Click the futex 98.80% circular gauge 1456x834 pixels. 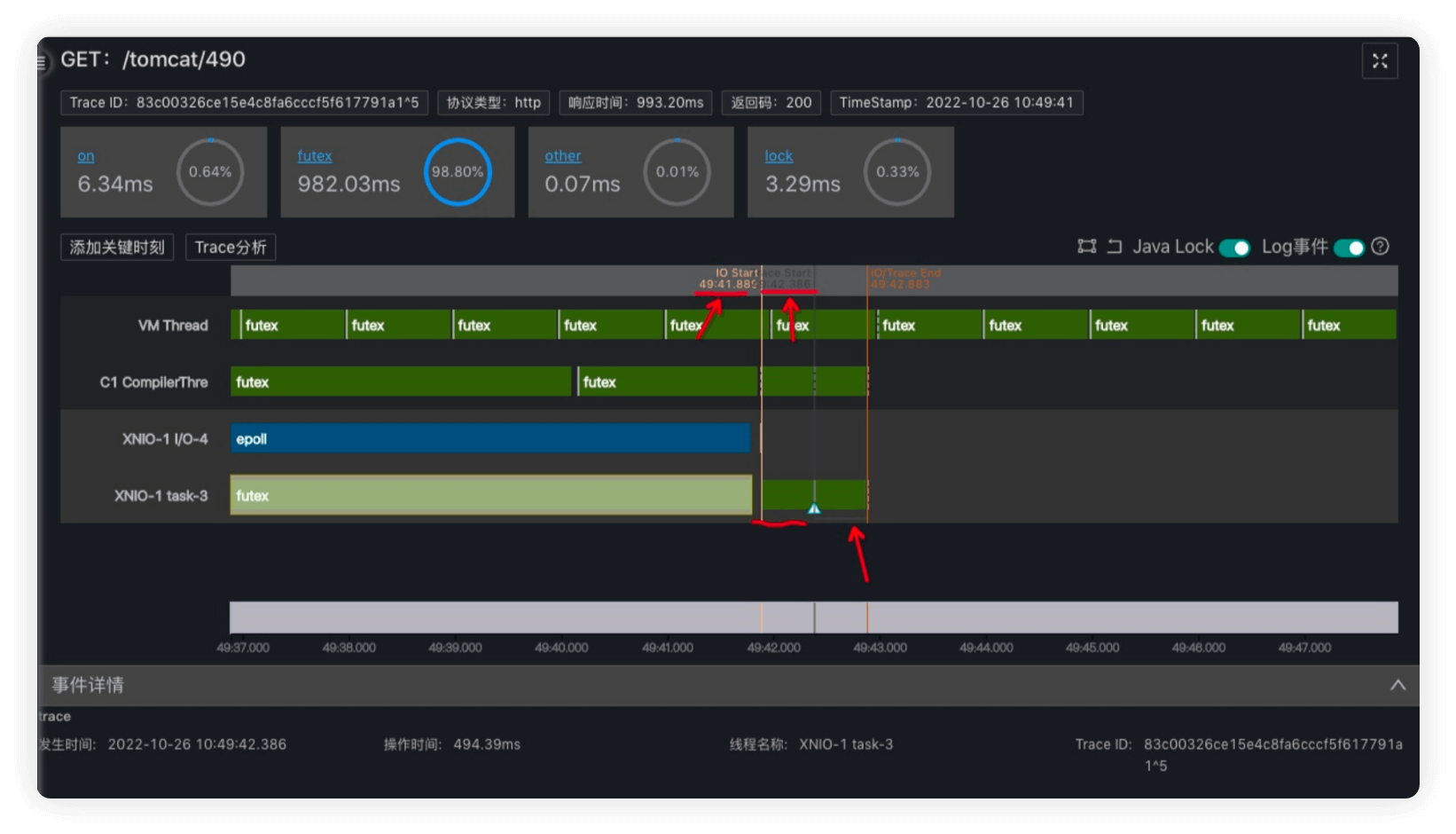[458, 172]
